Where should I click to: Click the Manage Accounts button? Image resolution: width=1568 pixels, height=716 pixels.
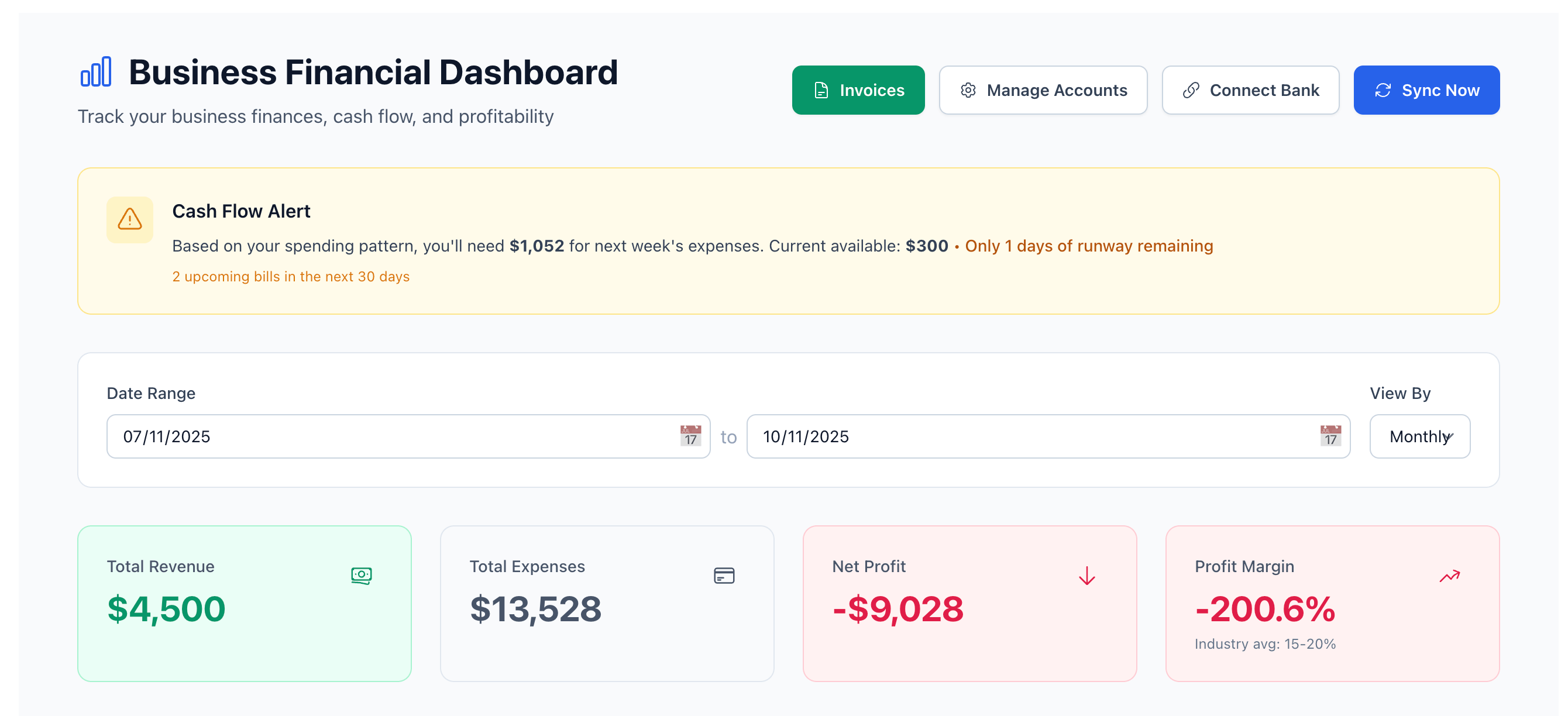pyautogui.click(x=1043, y=90)
